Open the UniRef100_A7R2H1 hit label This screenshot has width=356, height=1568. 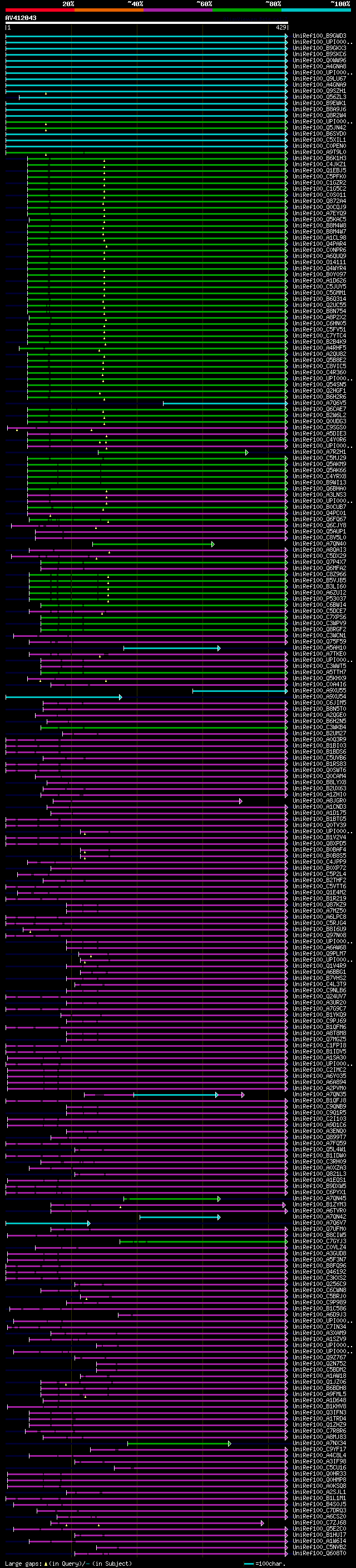[319, 452]
